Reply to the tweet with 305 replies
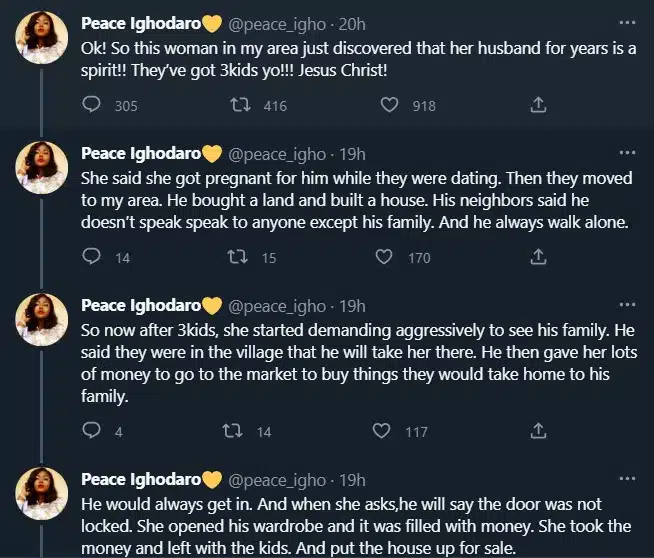 [x=92, y=105]
